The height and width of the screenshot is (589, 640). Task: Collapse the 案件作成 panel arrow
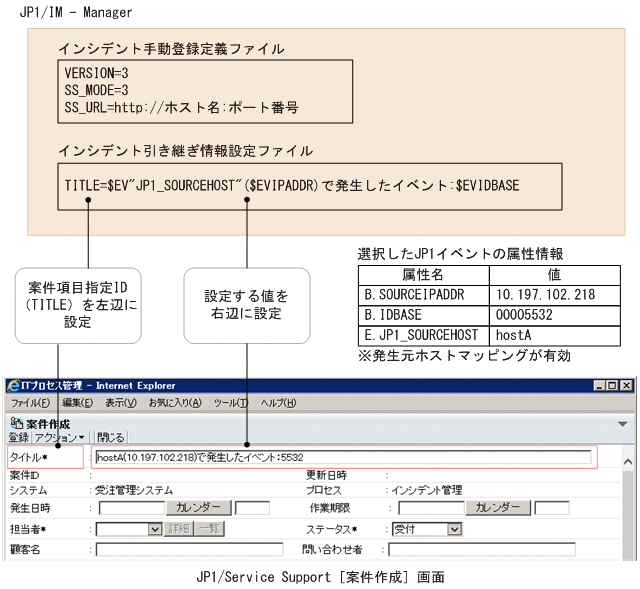pos(623,424)
